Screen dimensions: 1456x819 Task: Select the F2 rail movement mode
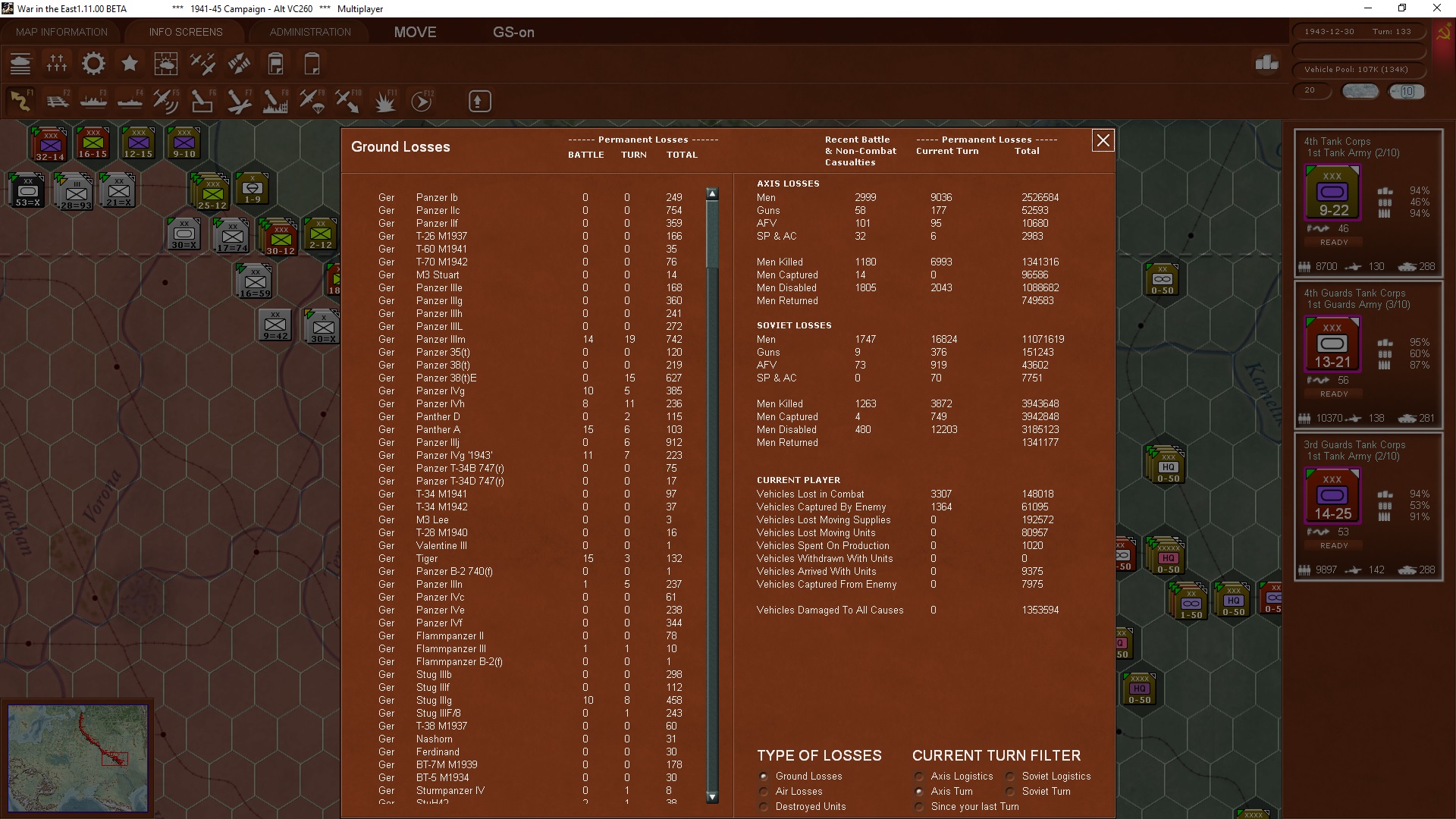click(57, 101)
